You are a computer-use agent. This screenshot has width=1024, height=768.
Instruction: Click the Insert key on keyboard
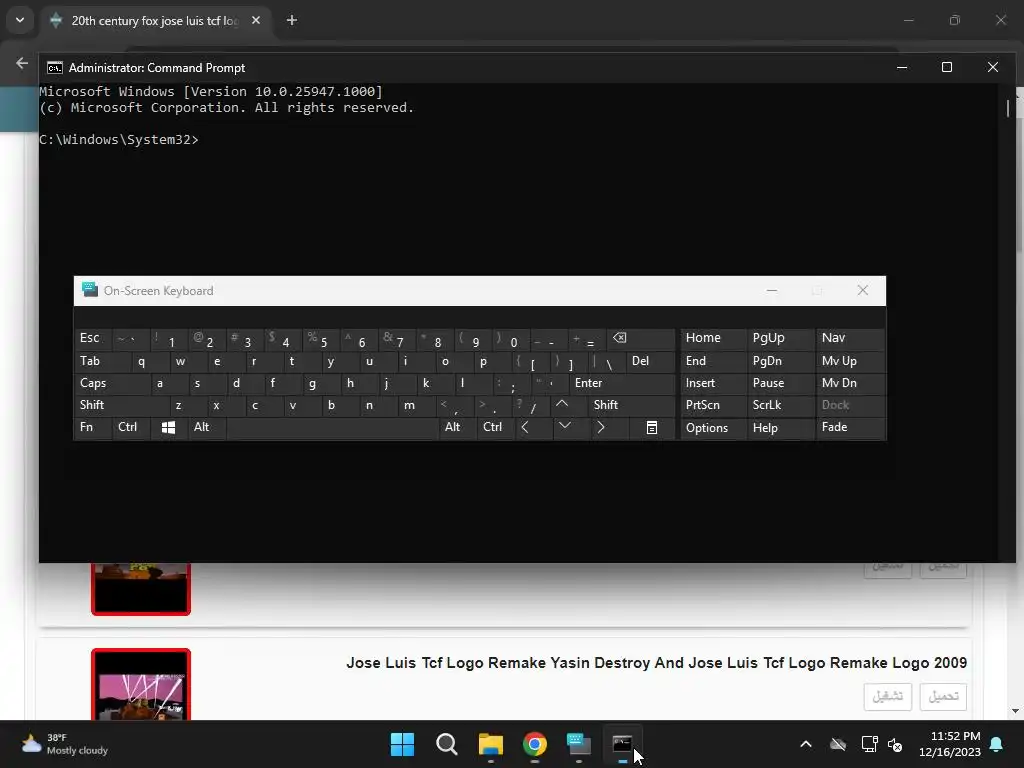tap(713, 383)
